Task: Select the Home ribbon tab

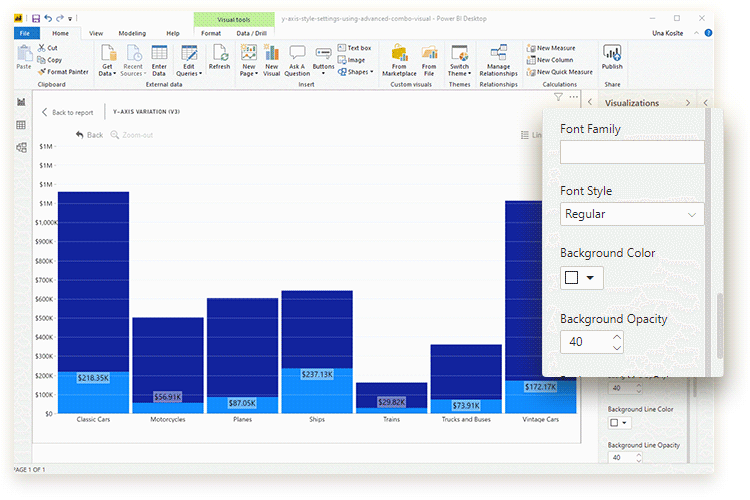Action: [60, 33]
